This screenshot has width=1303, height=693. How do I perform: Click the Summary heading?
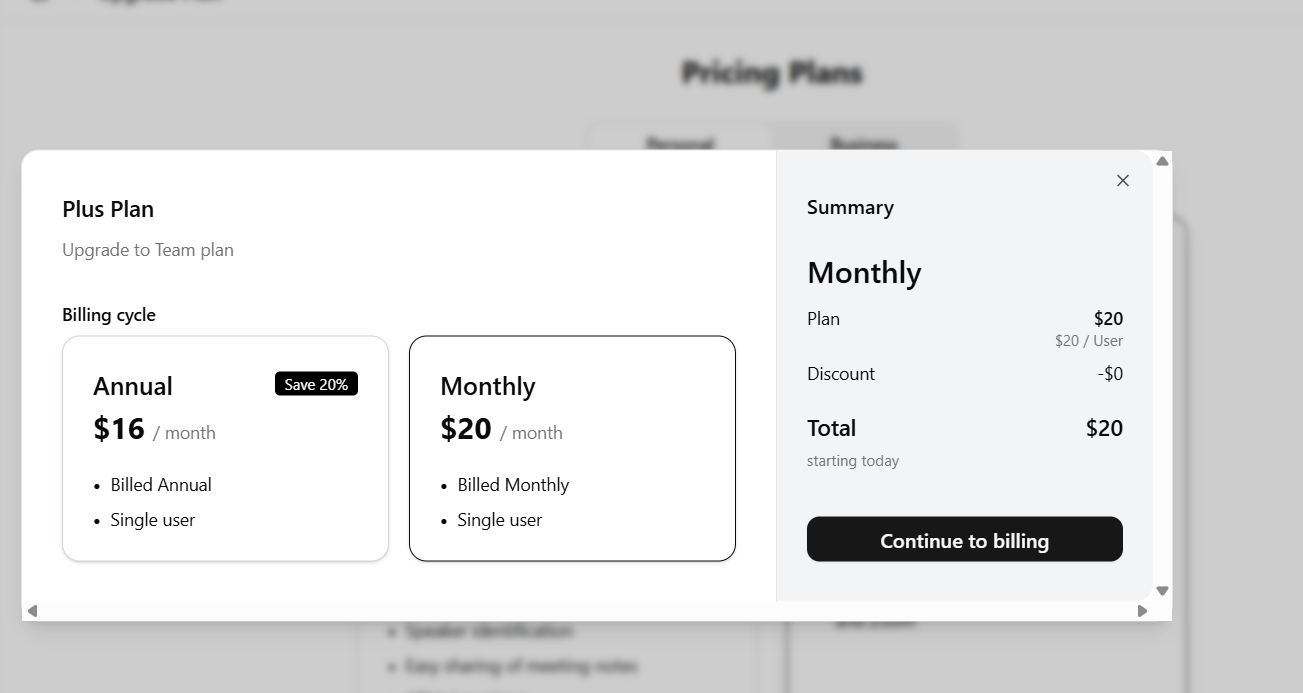coord(850,208)
